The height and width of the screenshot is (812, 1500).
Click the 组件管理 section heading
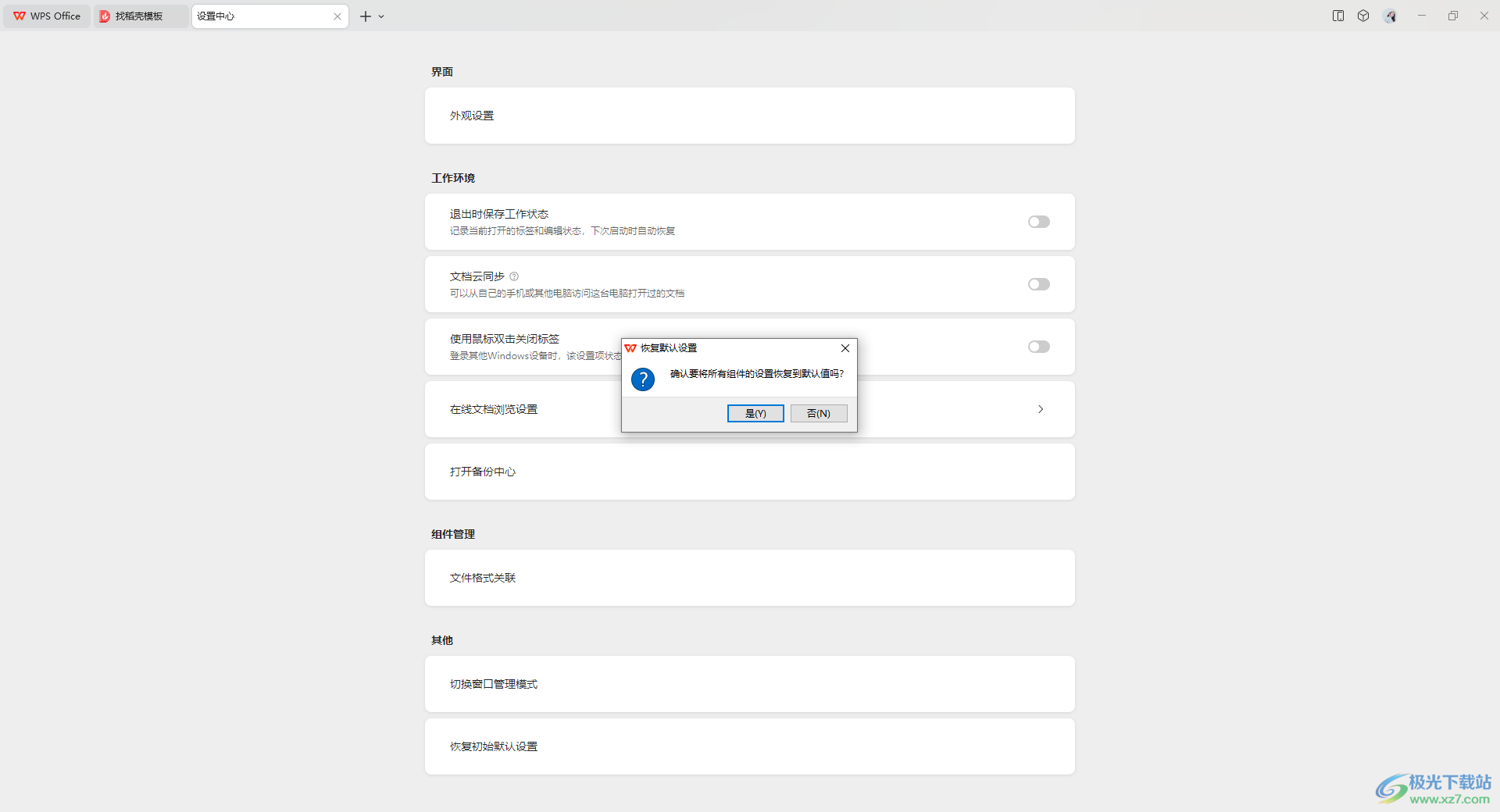453,534
